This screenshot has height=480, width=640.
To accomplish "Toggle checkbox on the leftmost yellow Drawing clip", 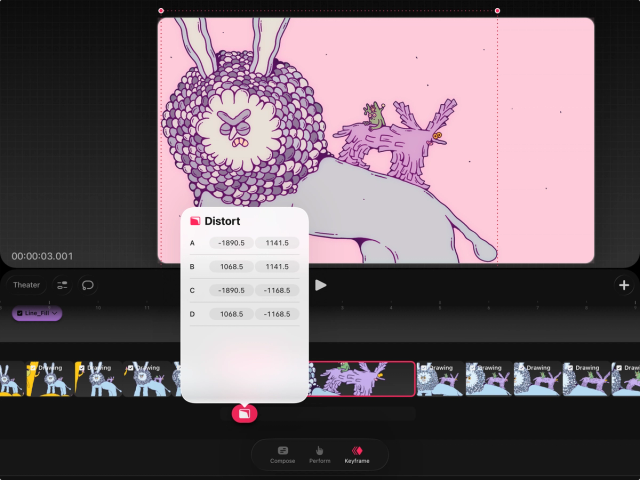I will click(x=33, y=368).
